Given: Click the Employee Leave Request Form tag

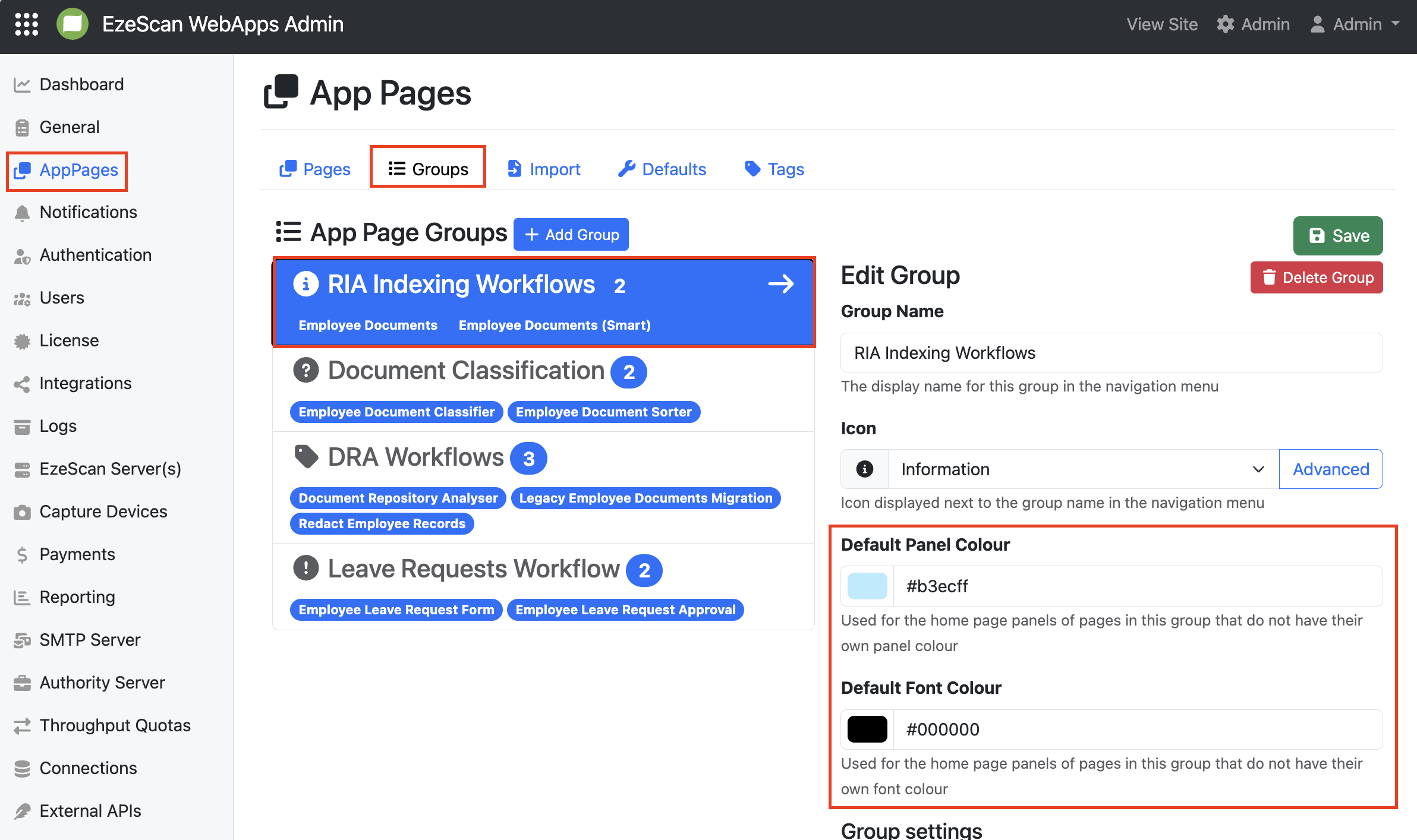Looking at the screenshot, I should (x=396, y=610).
